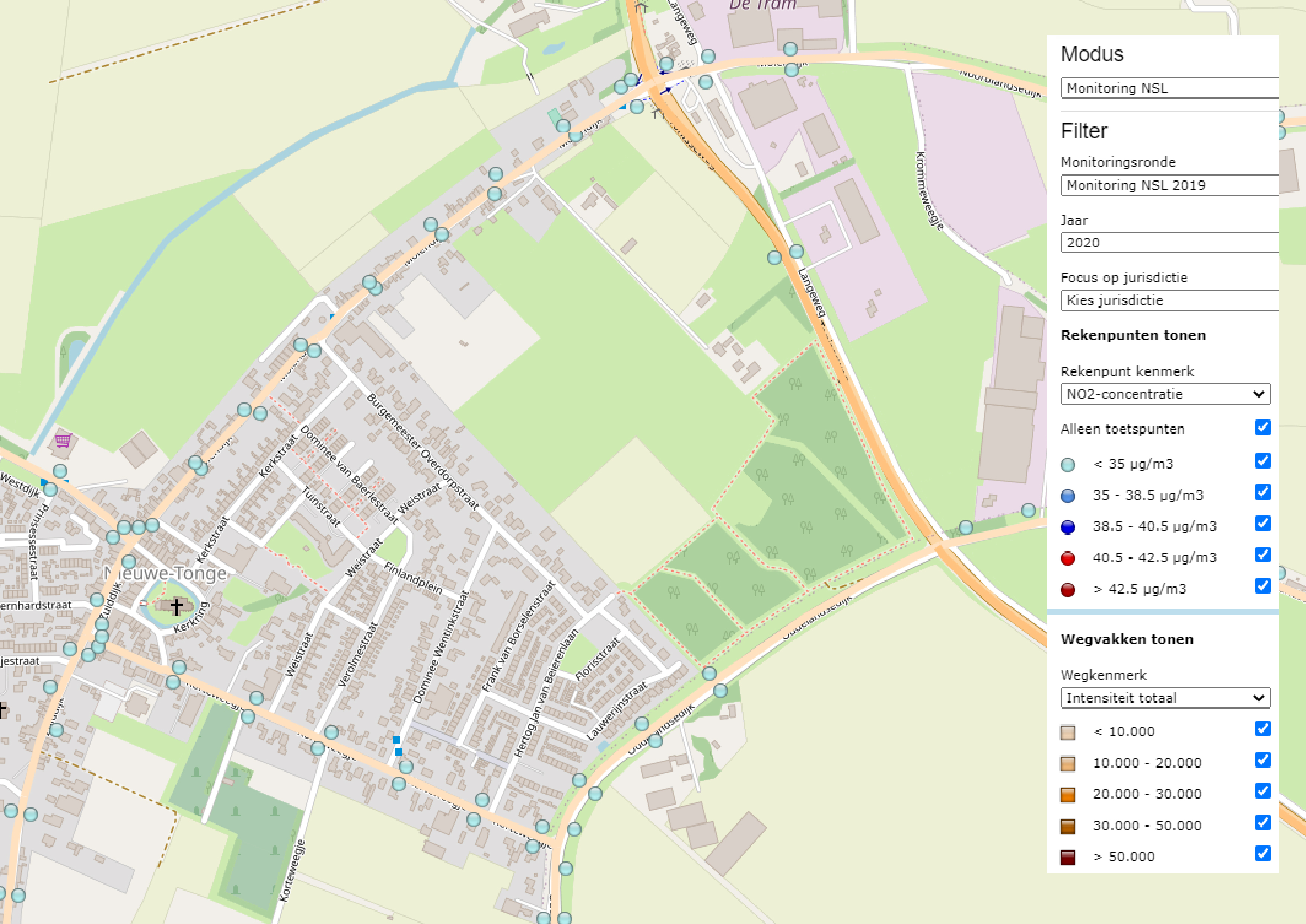
Task: Expand the NO2-concentratie kenmerk dropdown
Action: [x=1165, y=394]
